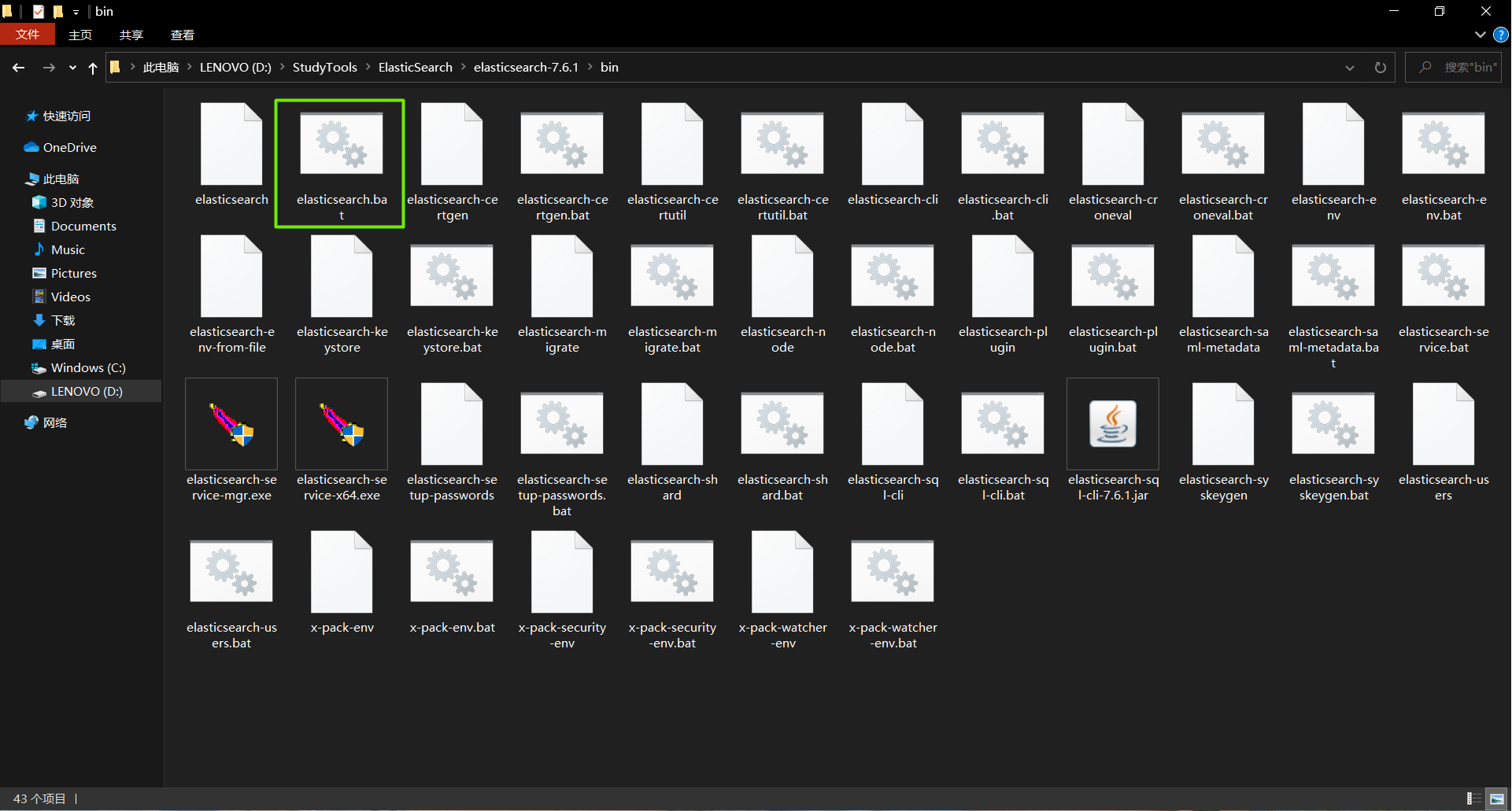Select elasticsearch-sql-cli.bat file
Screen dimensions: 1512x811
coord(1003,442)
